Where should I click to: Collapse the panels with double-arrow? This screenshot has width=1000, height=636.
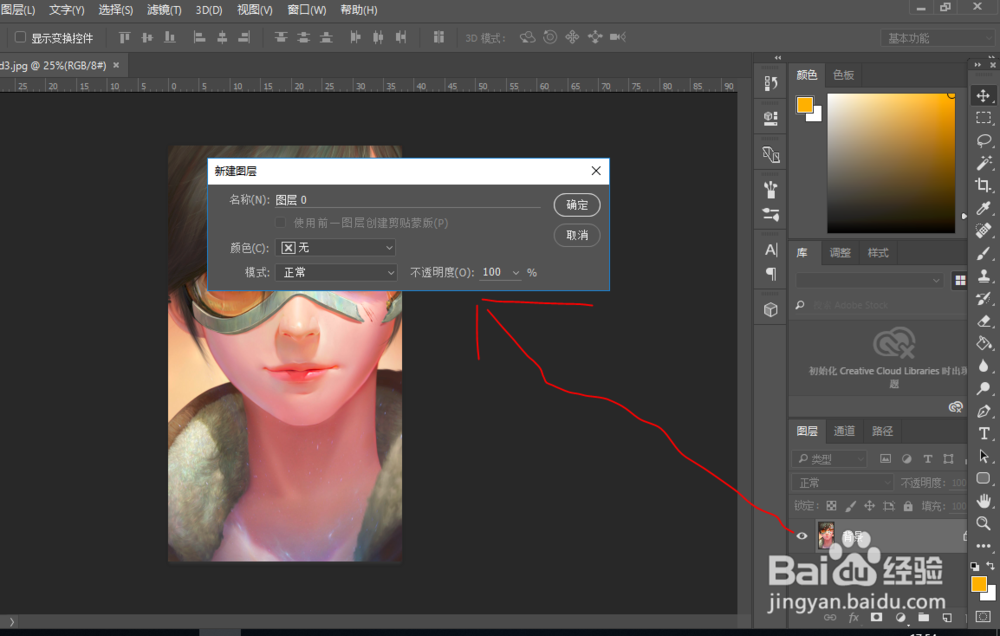[x=777, y=58]
